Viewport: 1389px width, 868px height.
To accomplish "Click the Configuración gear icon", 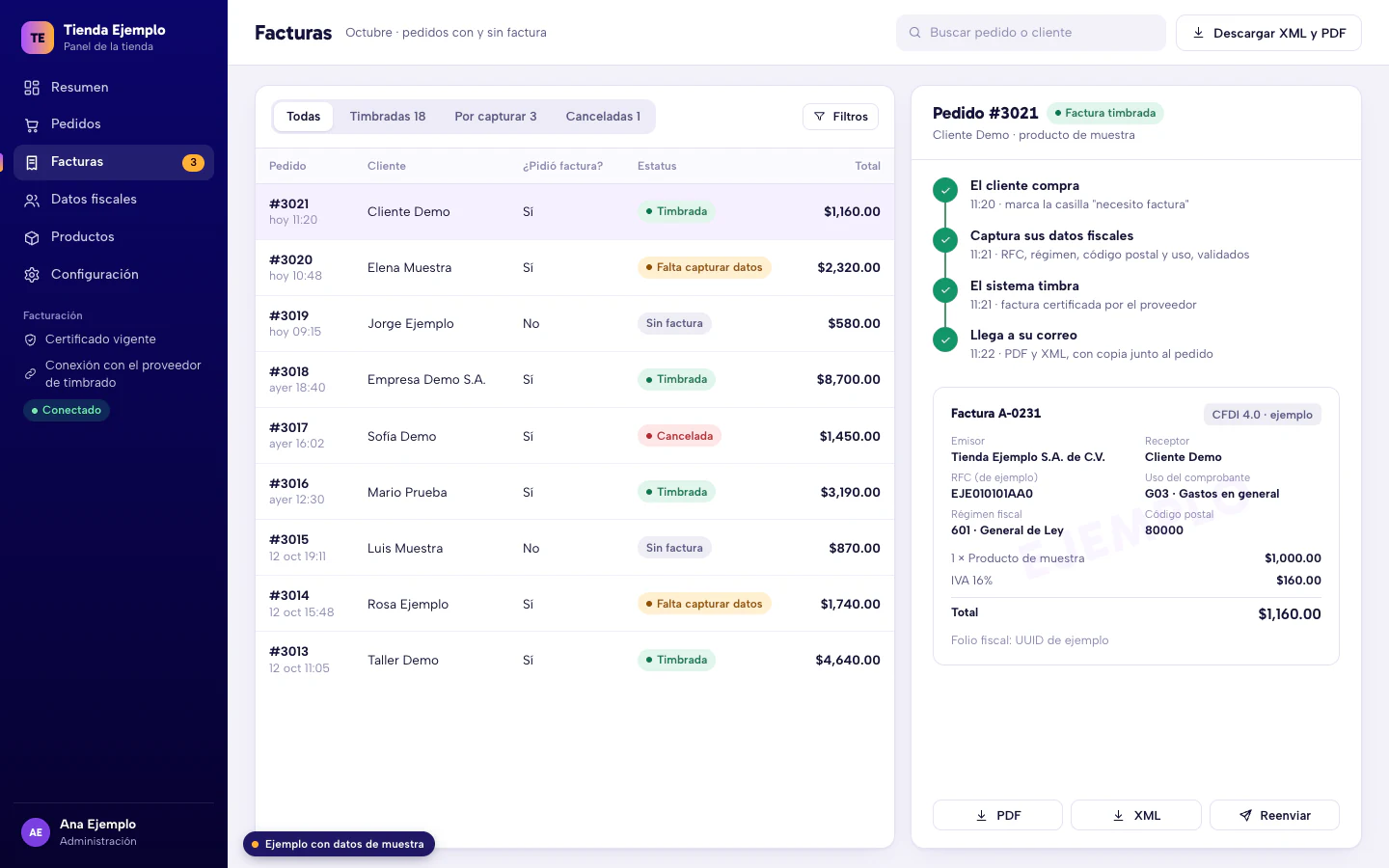I will coord(32,275).
